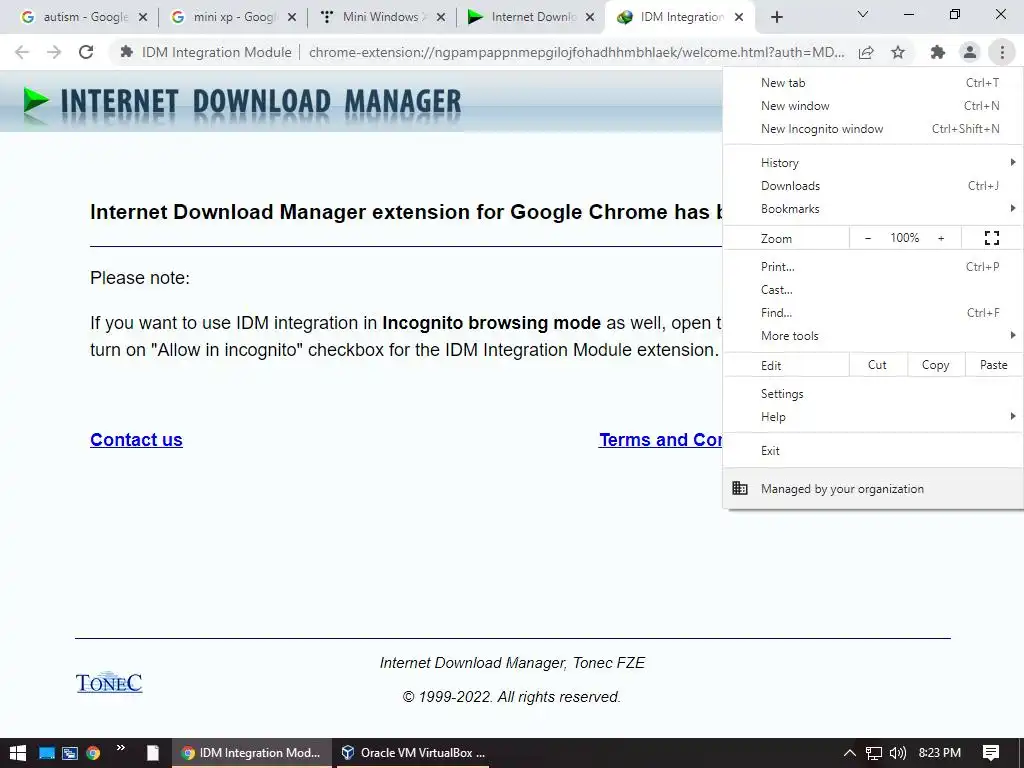Image resolution: width=1024 pixels, height=768 pixels.
Task: Expand the taskbar overflow chevron
Action: [121, 748]
